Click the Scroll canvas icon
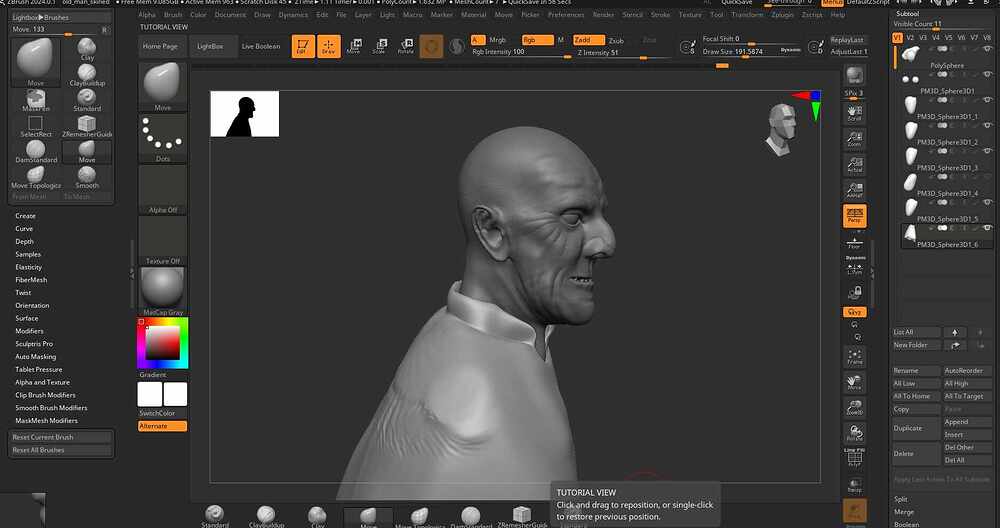Image resolution: width=1000 pixels, height=528 pixels. [x=855, y=114]
